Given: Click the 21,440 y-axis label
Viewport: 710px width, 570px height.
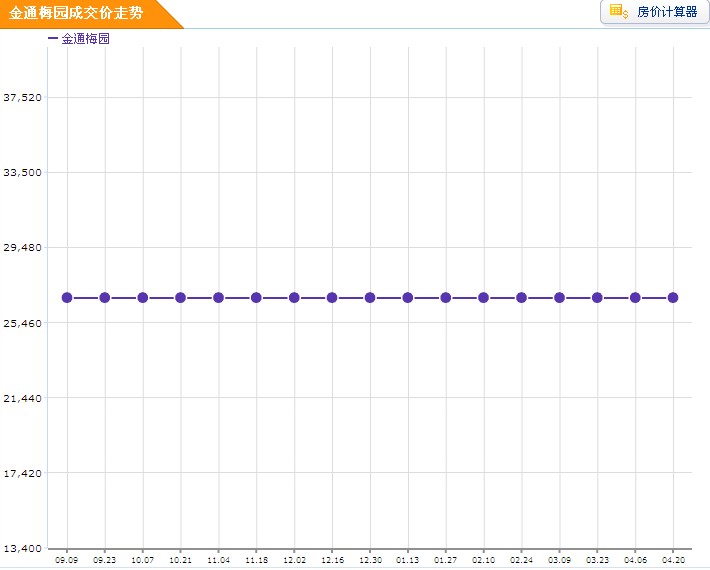Looking at the screenshot, I should pyautogui.click(x=22, y=398).
